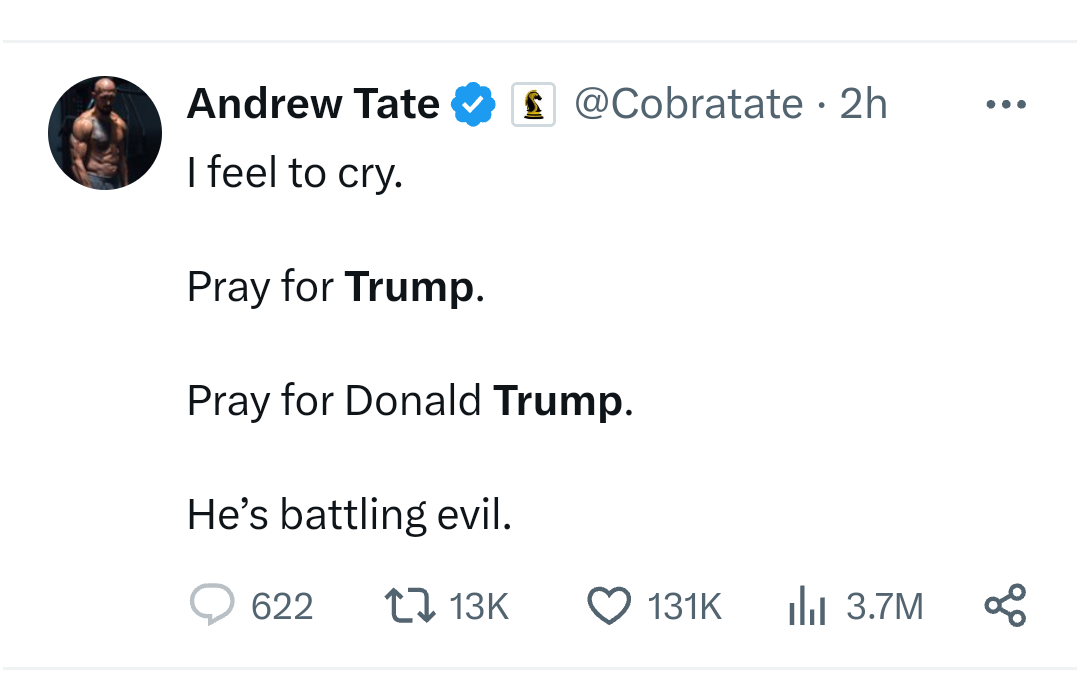Like the tweet with the heart icon
Image resolution: width=1080 pixels, height=686 pixels.
[x=608, y=606]
